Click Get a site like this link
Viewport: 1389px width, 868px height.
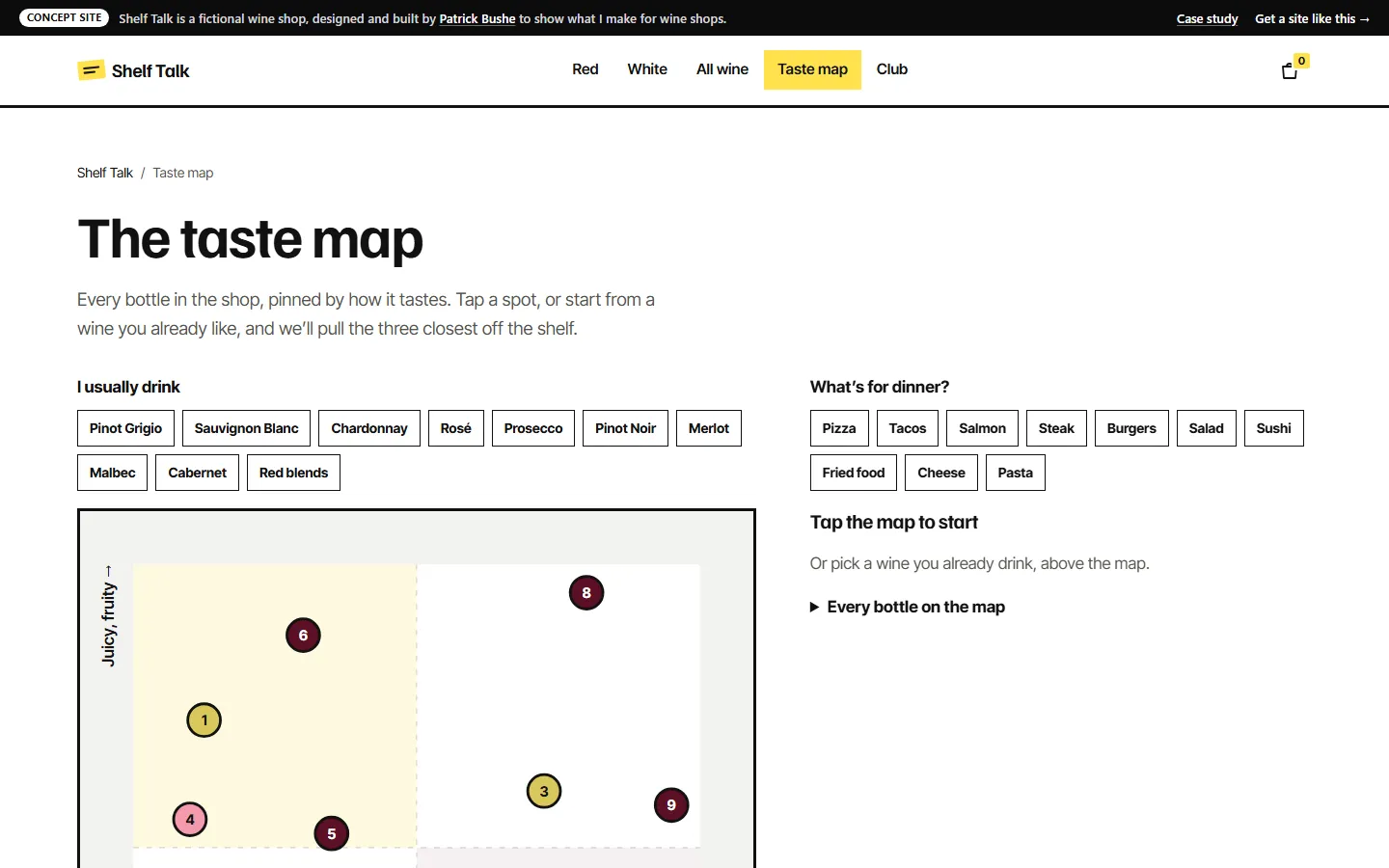pyautogui.click(x=1312, y=18)
